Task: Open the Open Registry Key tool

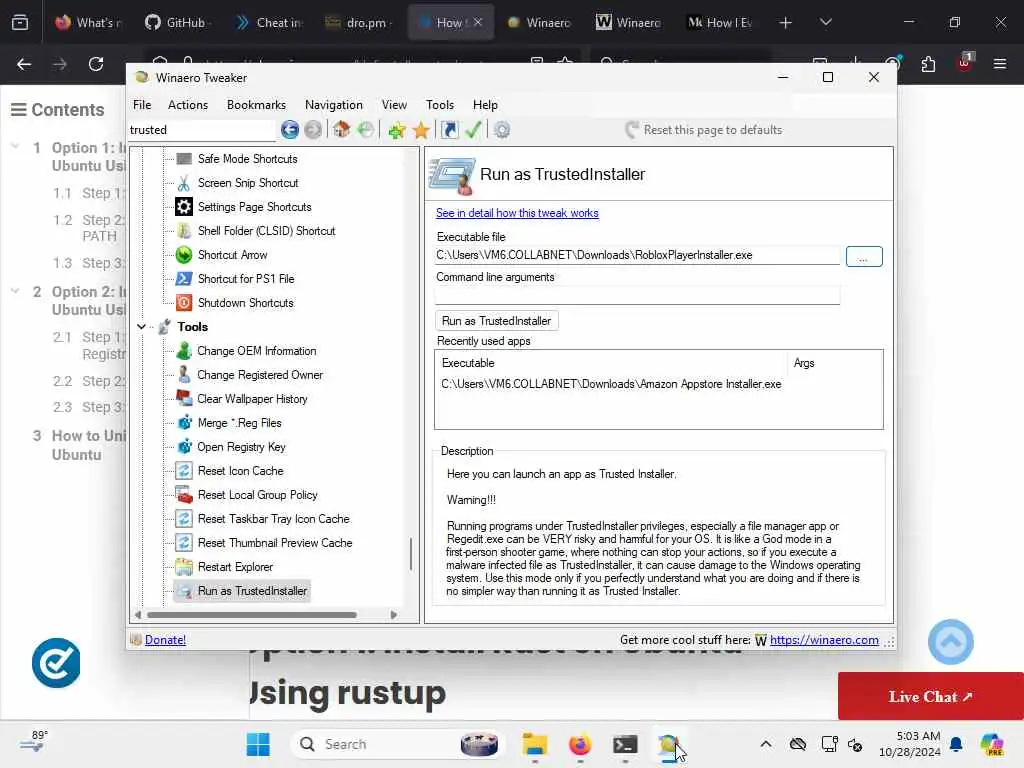Action: (x=241, y=447)
